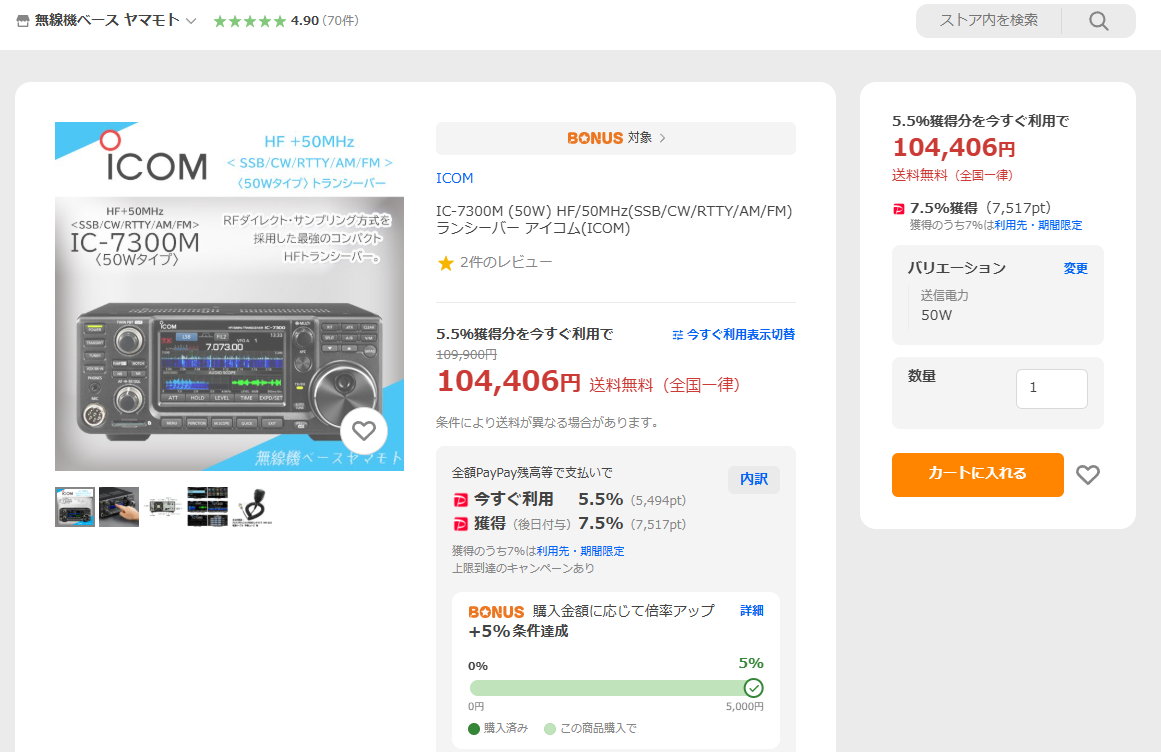Click the quantity input field

coord(1051,388)
